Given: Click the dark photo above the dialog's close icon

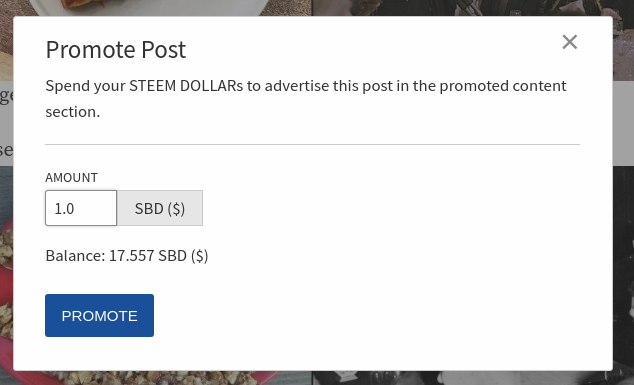Looking at the screenshot, I should (473, 8).
